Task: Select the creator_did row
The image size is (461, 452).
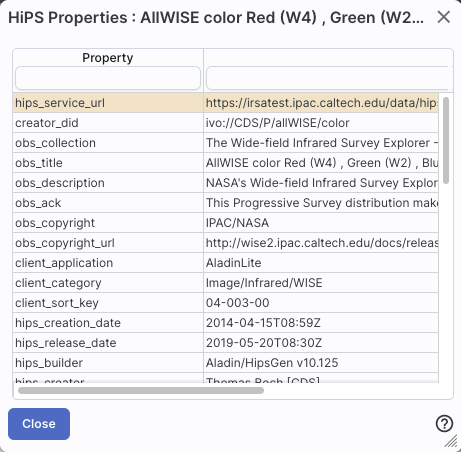Action: tap(226, 123)
